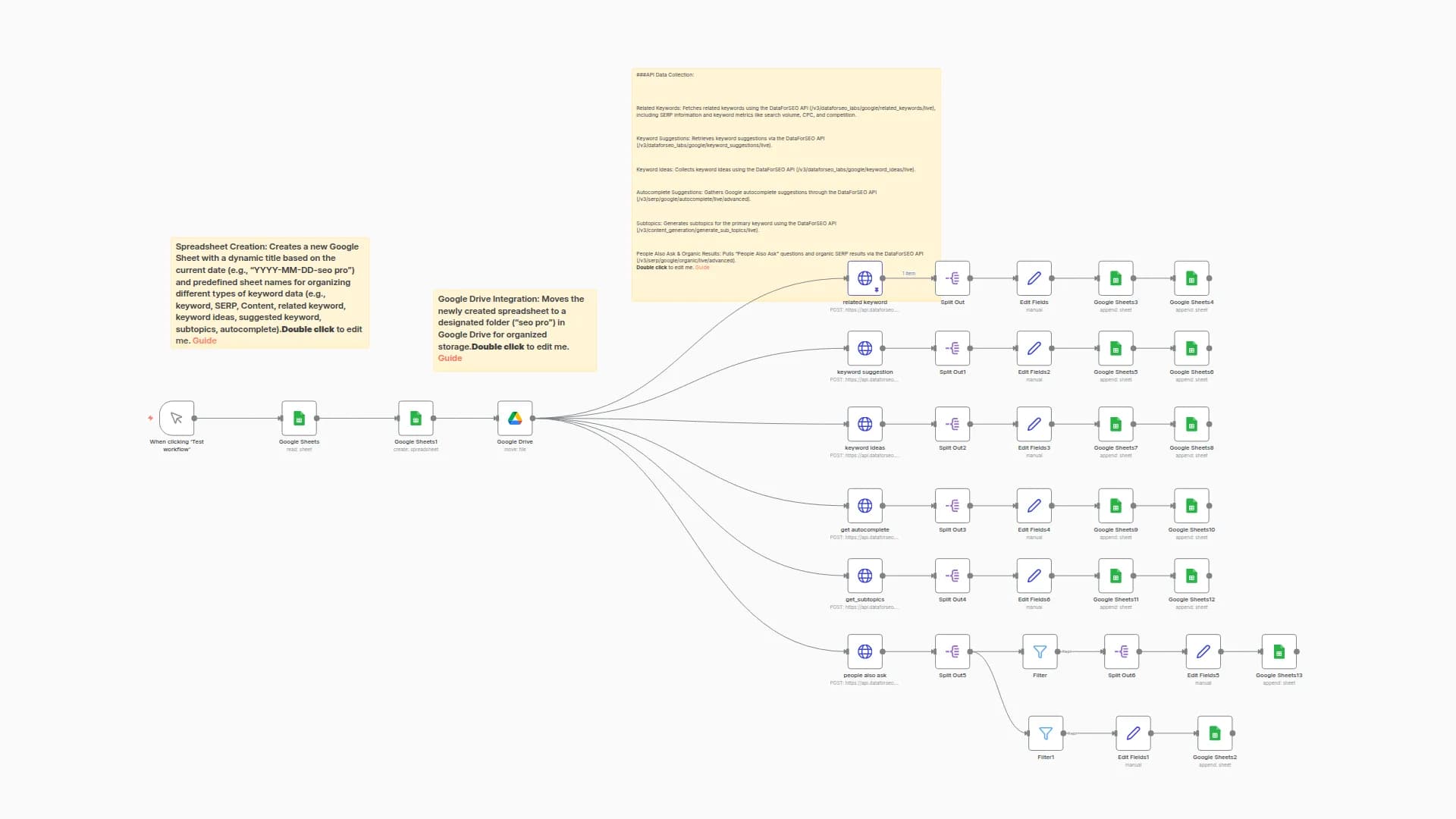Open the "Edit Fields3" node
The height and width of the screenshot is (819, 1456).
(1034, 424)
